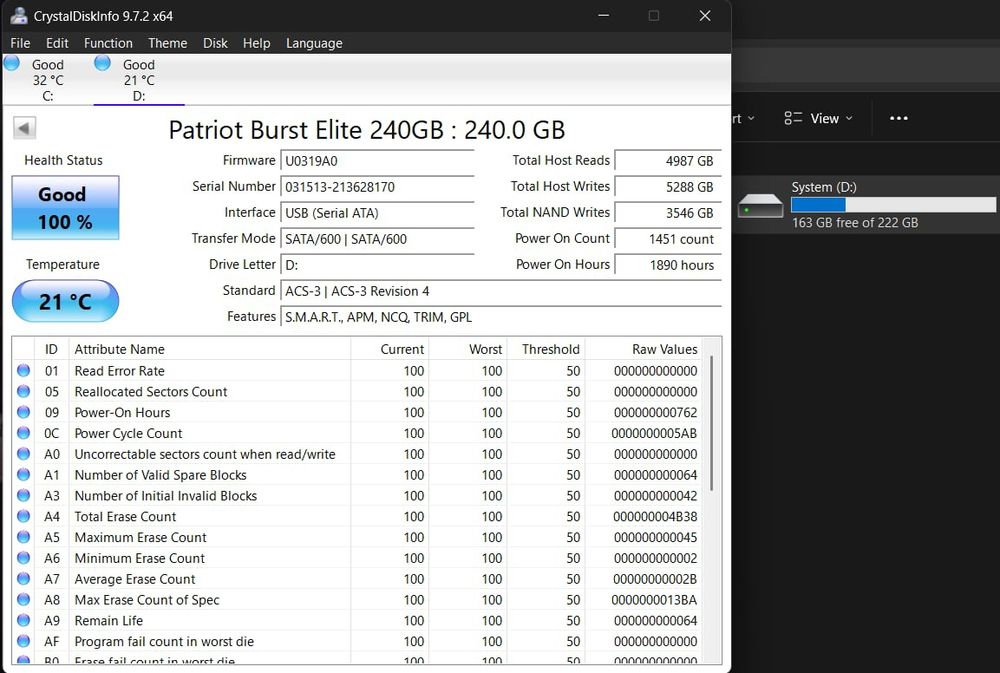1000x673 pixels.
Task: Click the SMART attribute list vertical scrollbar
Action: (x=712, y=424)
